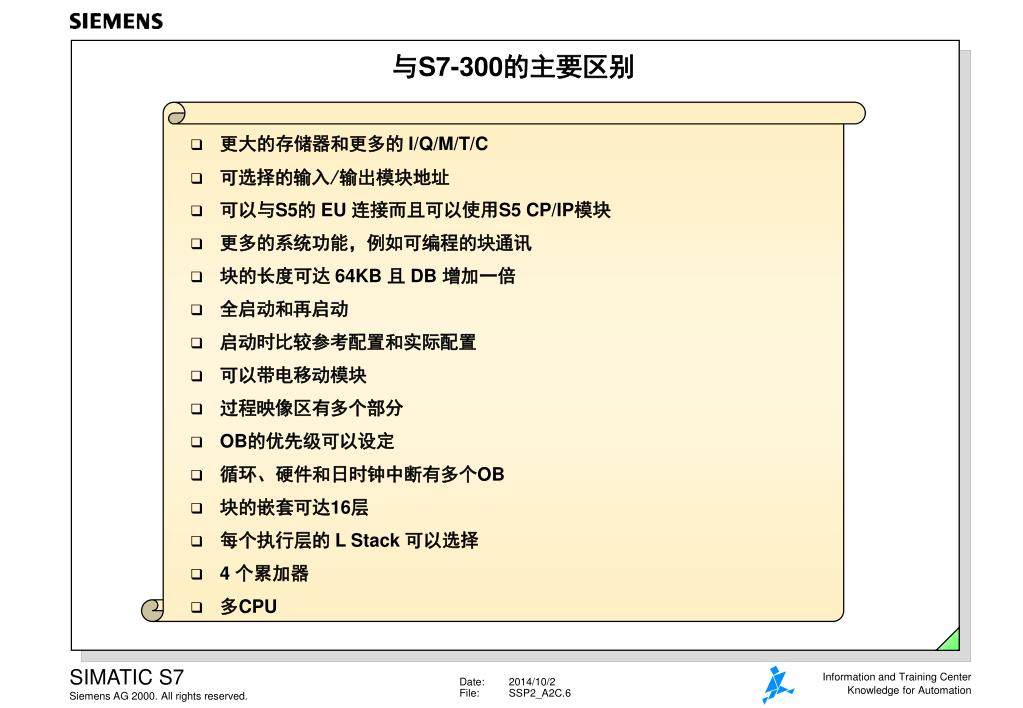Click the square bullet beside OB的优先级可以设定
This screenshot has width=1023, height=708.
pyautogui.click(x=196, y=442)
